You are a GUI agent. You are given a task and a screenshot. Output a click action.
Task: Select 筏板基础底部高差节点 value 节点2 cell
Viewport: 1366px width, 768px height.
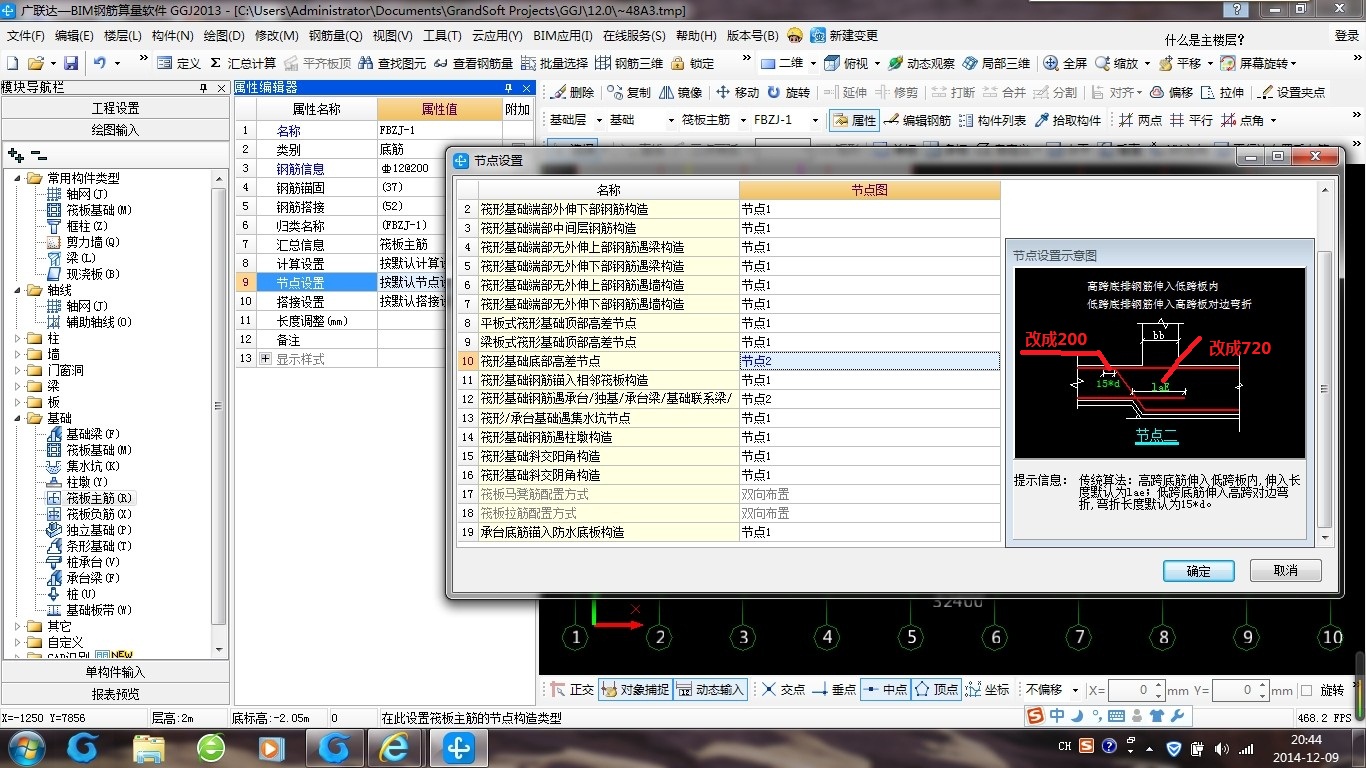click(x=869, y=361)
